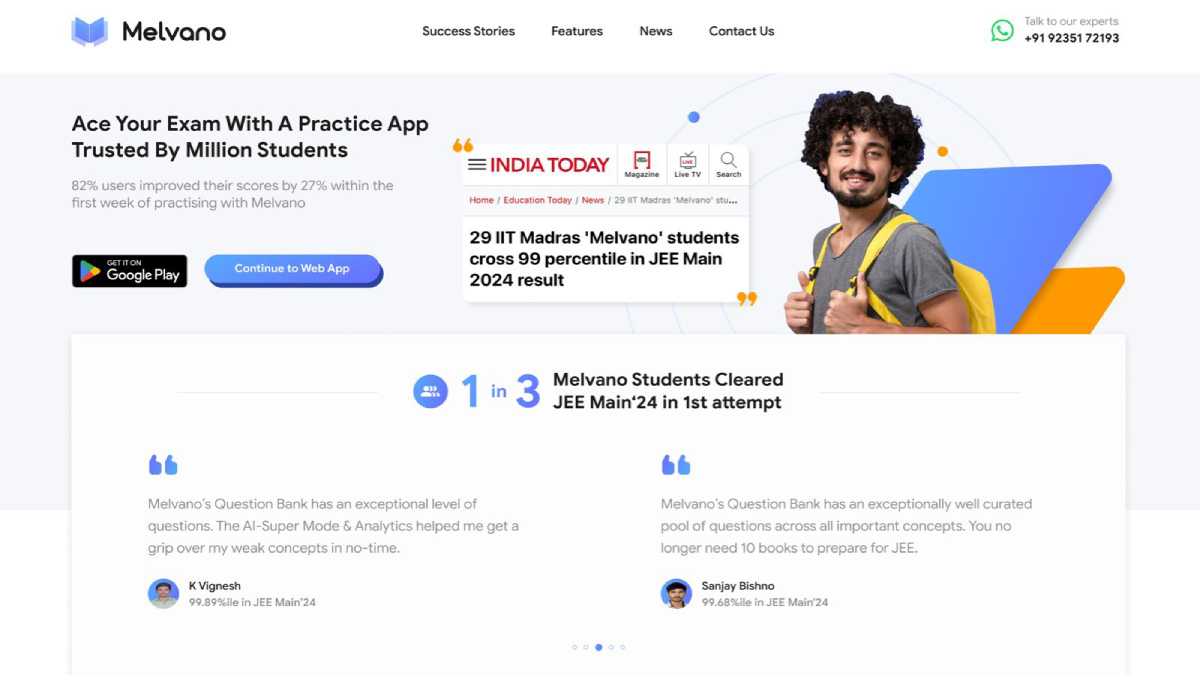This screenshot has height=675, width=1200.
Task: Open the Contact Us page
Action: point(741,31)
